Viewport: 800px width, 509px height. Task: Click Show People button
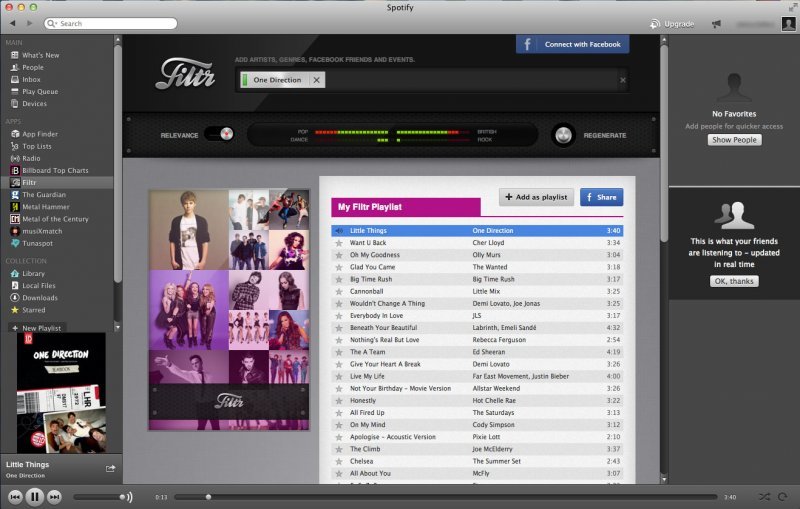pyautogui.click(x=734, y=140)
